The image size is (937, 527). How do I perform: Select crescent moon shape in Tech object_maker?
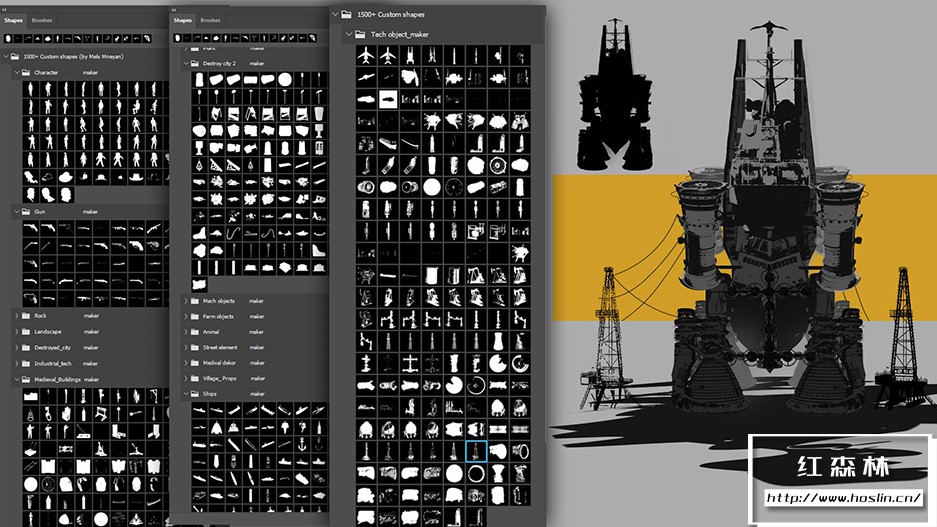tap(520, 363)
